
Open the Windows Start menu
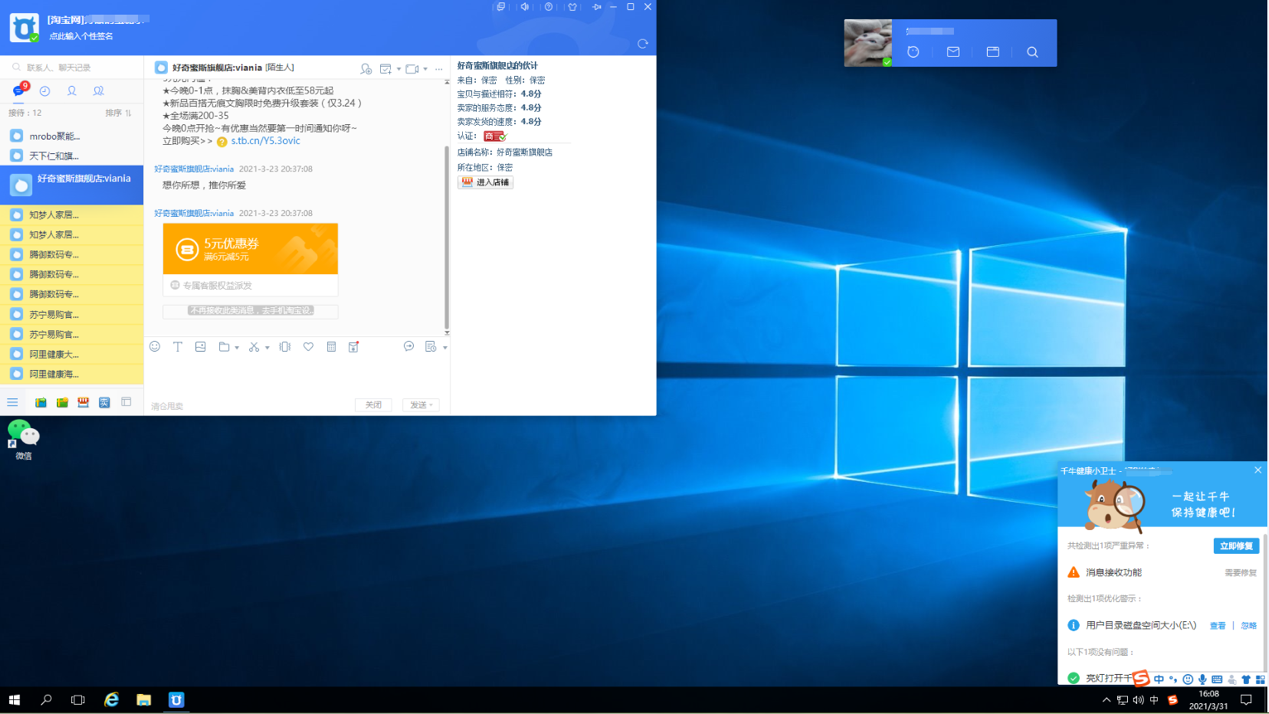[x=14, y=700]
